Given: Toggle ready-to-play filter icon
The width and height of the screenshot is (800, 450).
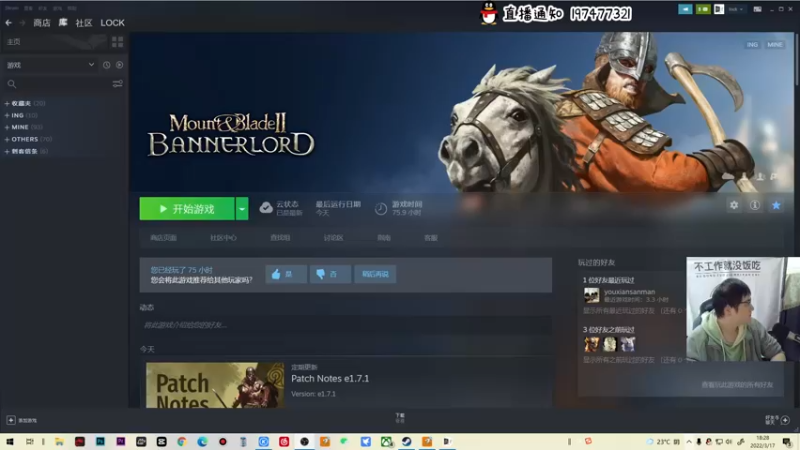Looking at the screenshot, I should pos(119,65).
